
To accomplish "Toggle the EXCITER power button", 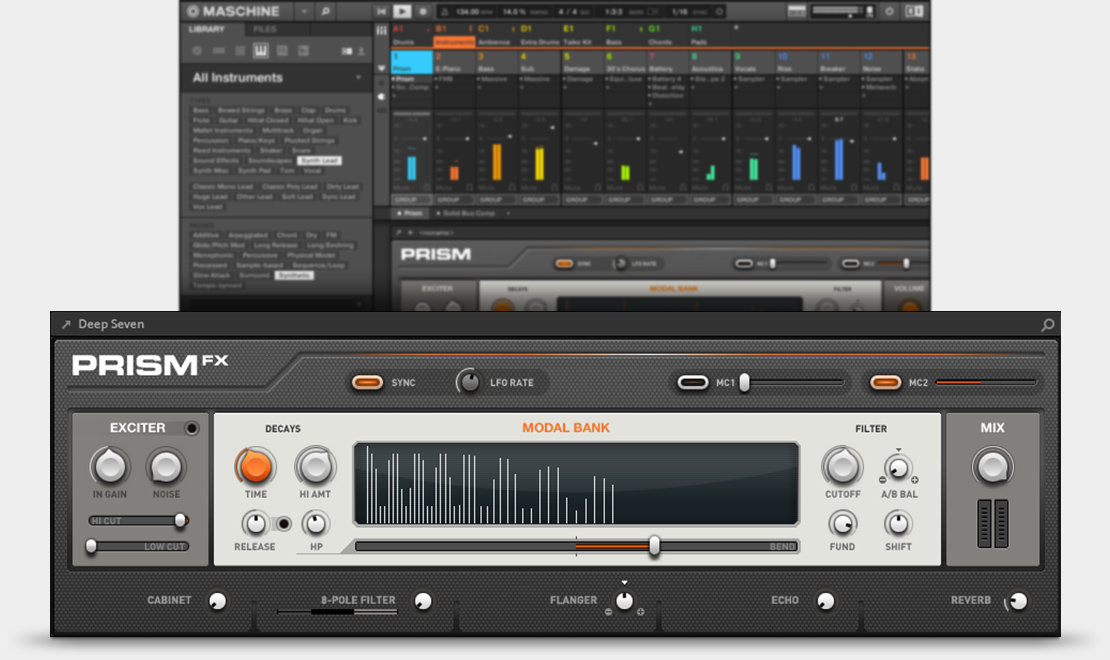I will [192, 428].
